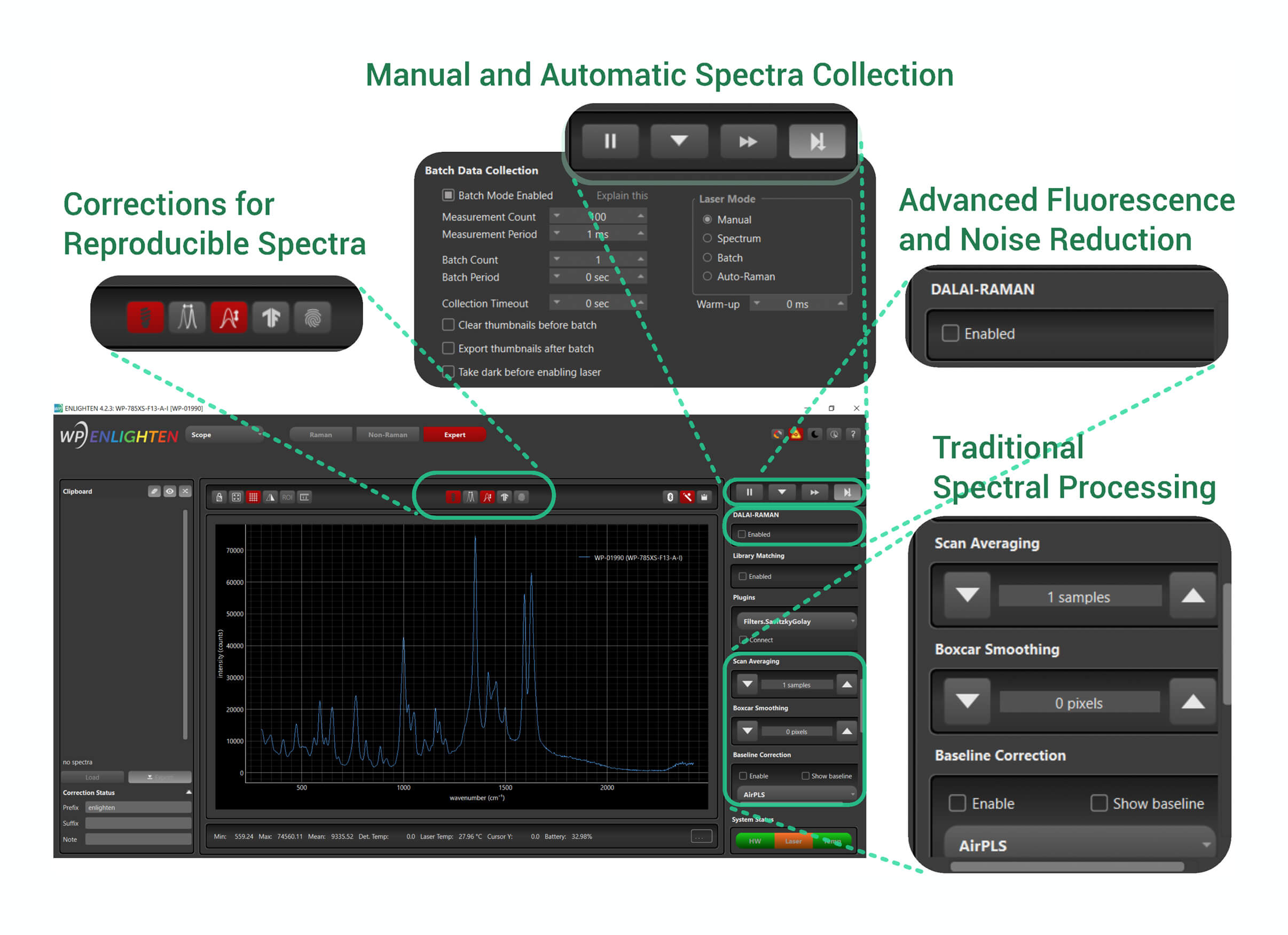Check the Plugins Connect checkbox
This screenshot has width=1288, height=935.
(743, 640)
